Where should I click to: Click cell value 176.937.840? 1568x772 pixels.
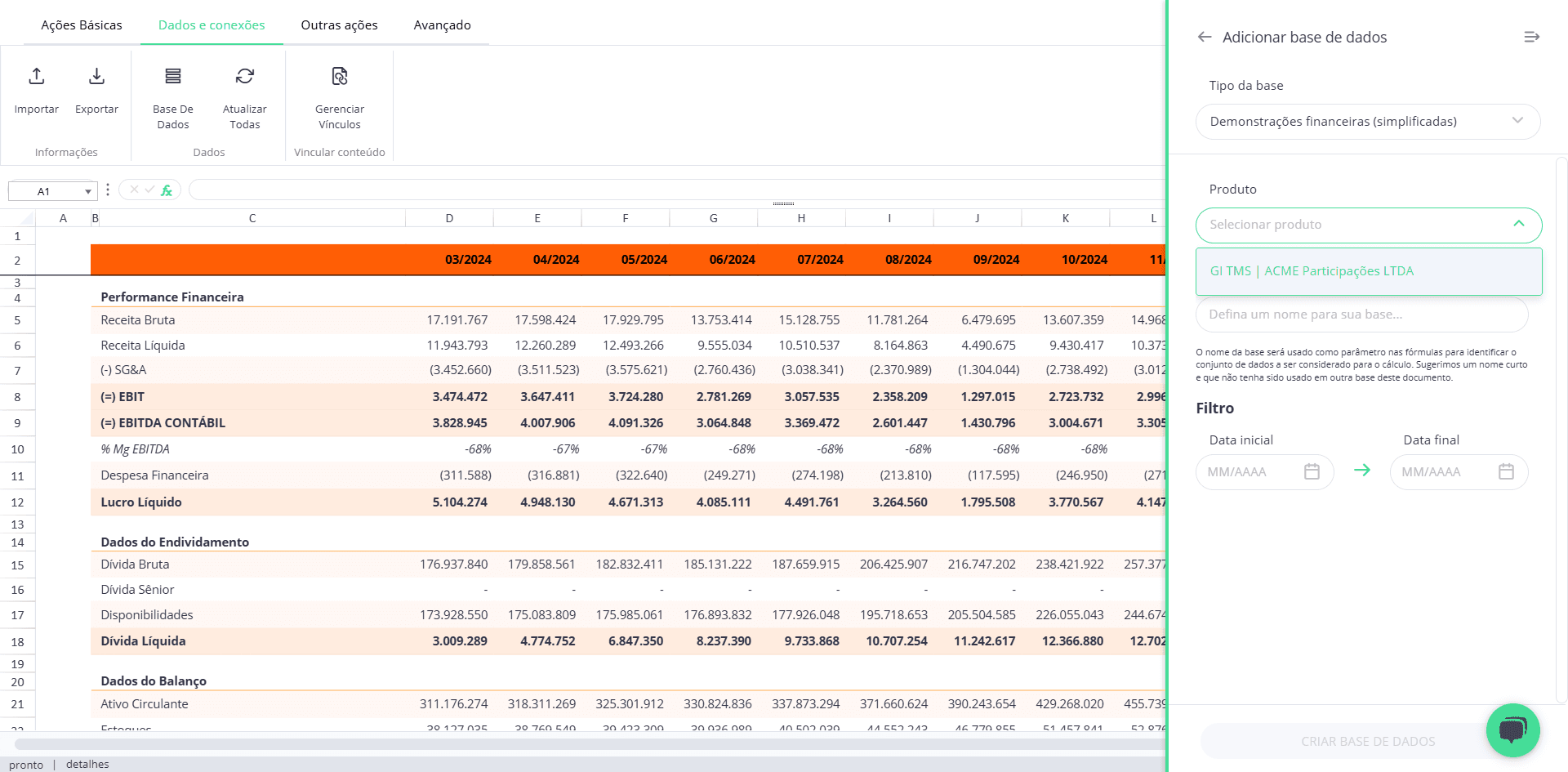[x=454, y=564]
